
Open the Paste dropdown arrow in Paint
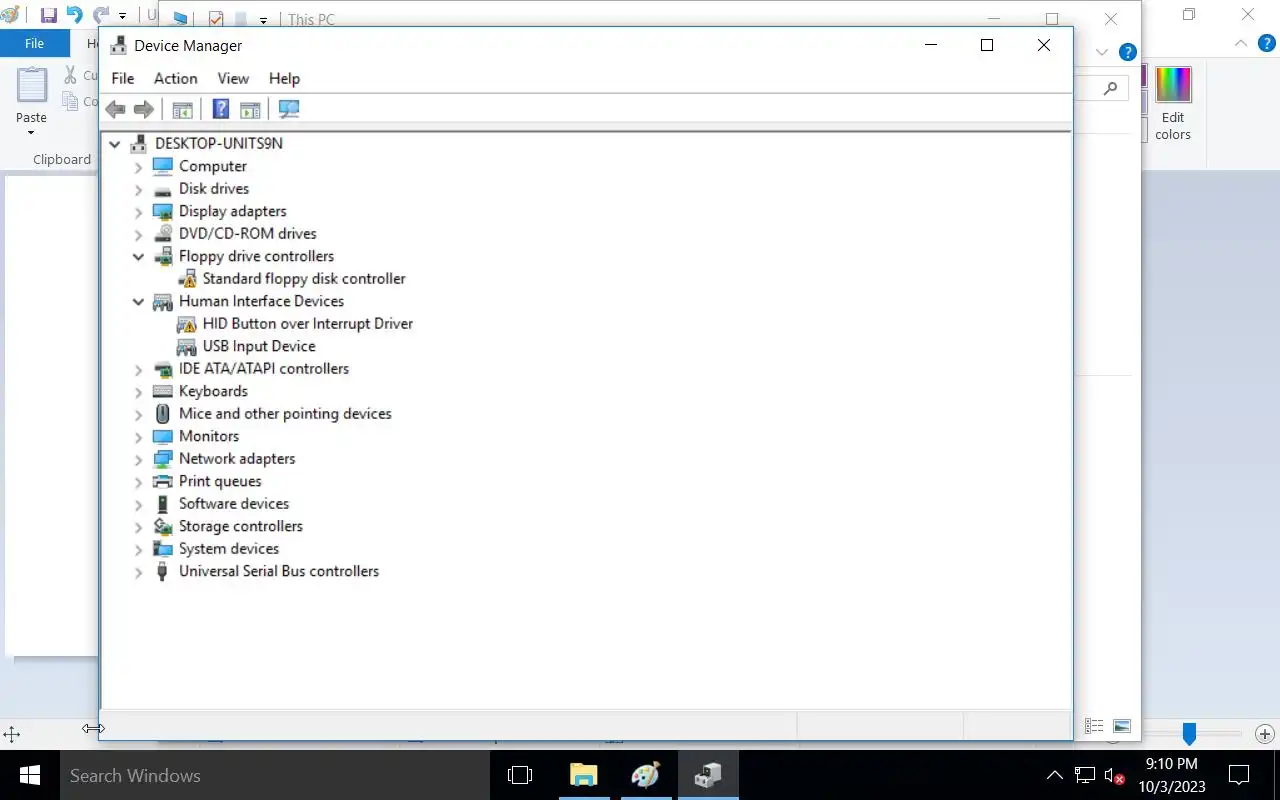click(x=31, y=133)
